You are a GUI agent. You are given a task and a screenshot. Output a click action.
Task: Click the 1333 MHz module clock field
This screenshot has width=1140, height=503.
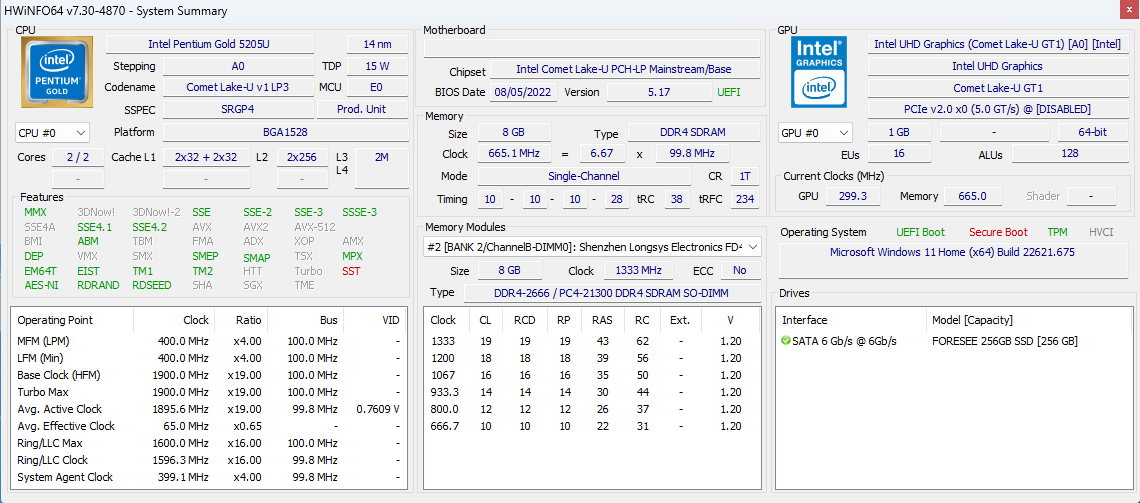click(638, 270)
